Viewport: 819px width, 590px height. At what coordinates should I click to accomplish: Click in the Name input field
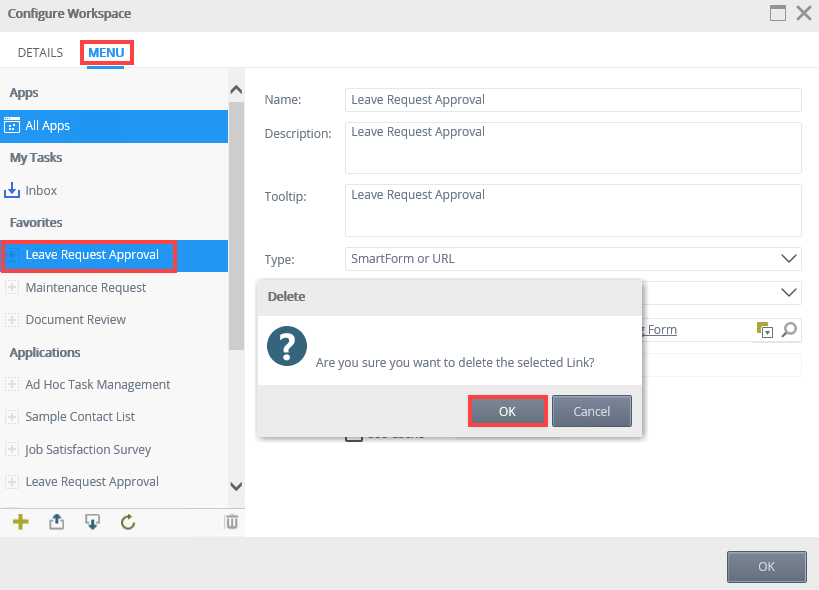(x=573, y=100)
